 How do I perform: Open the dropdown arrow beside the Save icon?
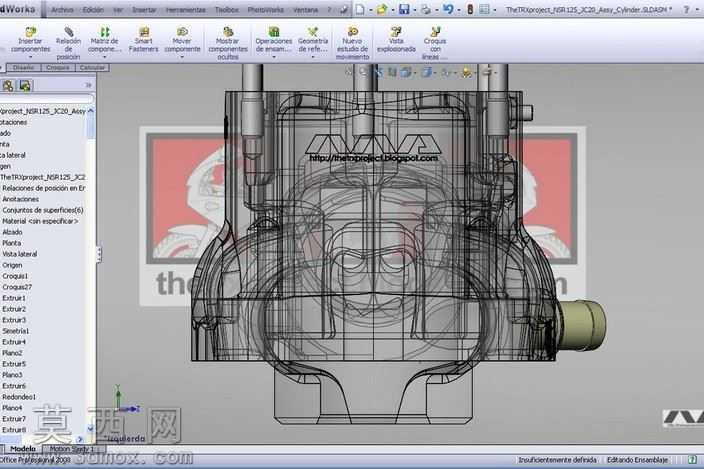click(414, 10)
